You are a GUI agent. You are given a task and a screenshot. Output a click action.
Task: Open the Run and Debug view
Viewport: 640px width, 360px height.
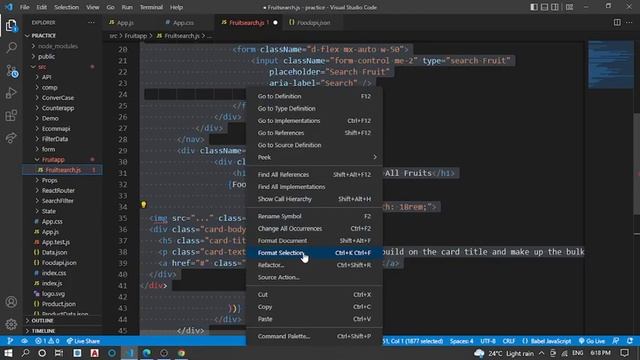point(11,93)
